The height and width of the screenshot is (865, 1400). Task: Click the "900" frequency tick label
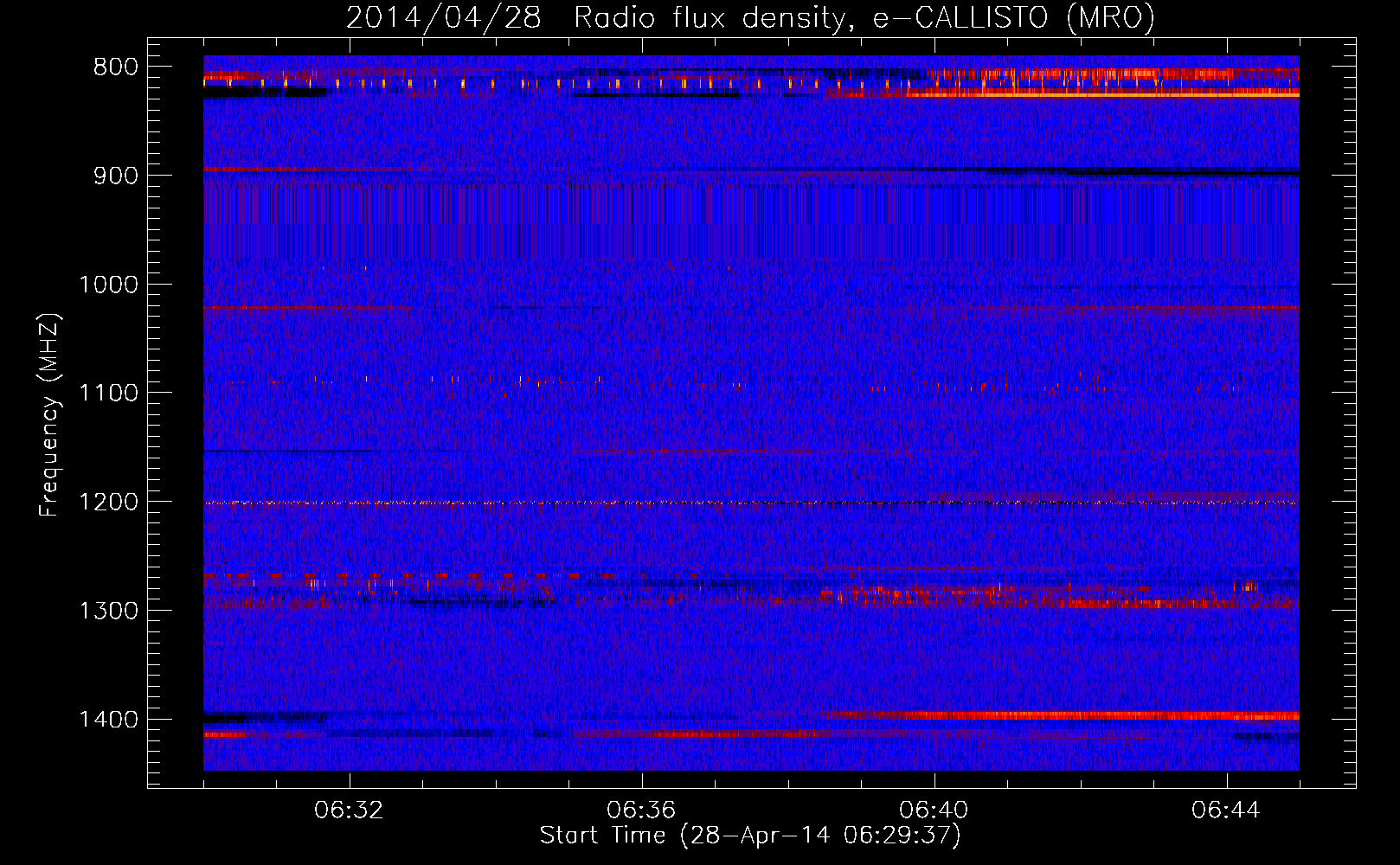coord(115,176)
